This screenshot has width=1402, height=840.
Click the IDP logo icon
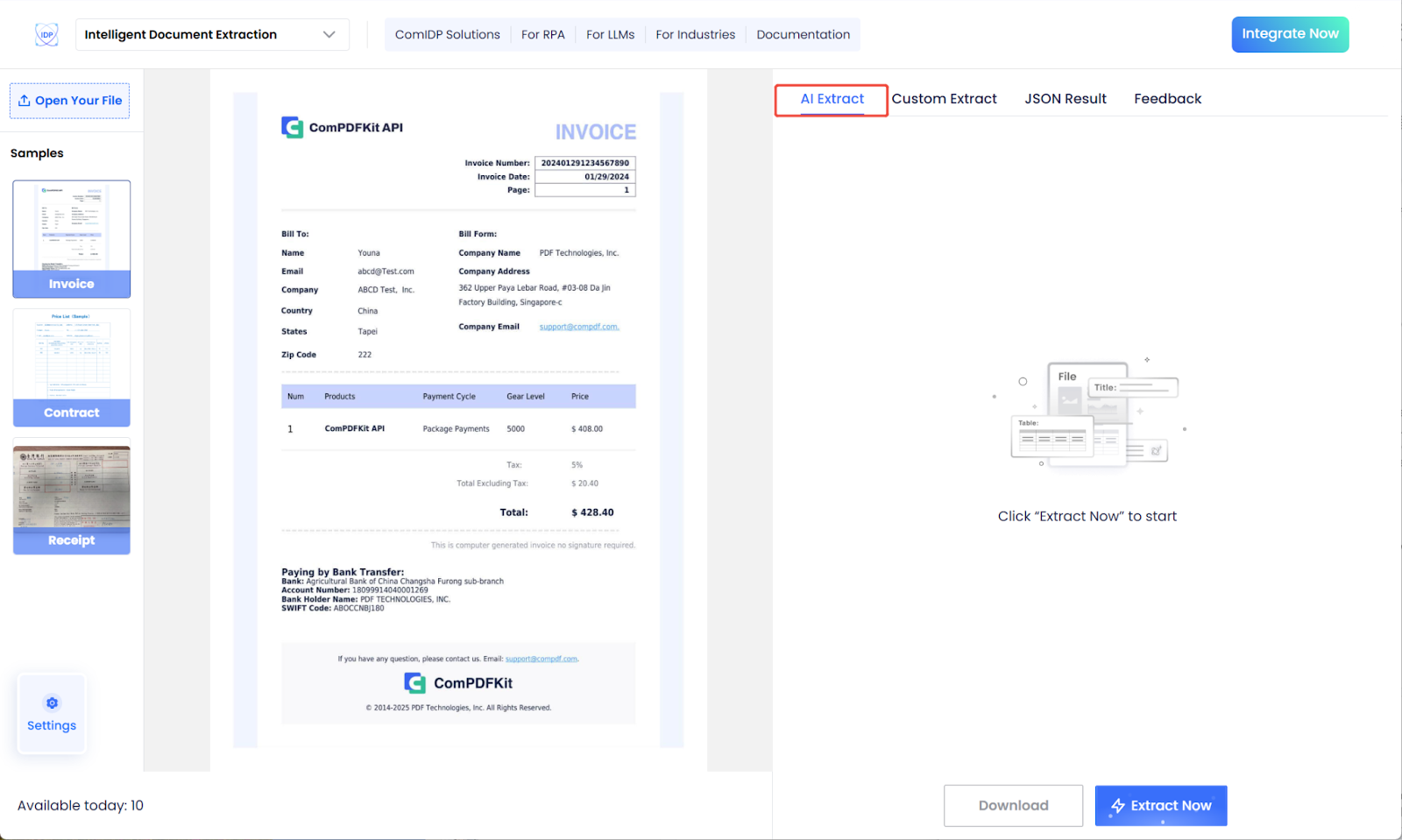coord(46,34)
